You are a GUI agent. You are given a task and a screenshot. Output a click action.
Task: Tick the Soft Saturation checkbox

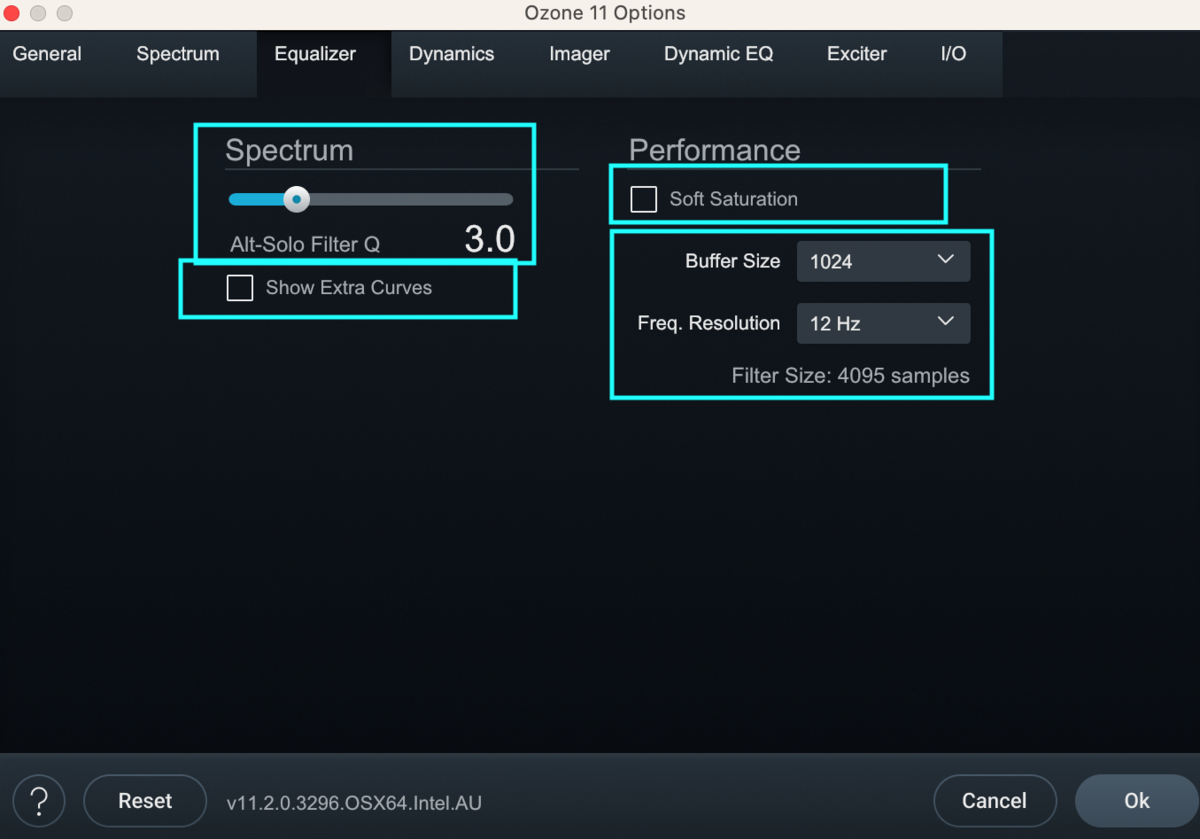(x=644, y=199)
